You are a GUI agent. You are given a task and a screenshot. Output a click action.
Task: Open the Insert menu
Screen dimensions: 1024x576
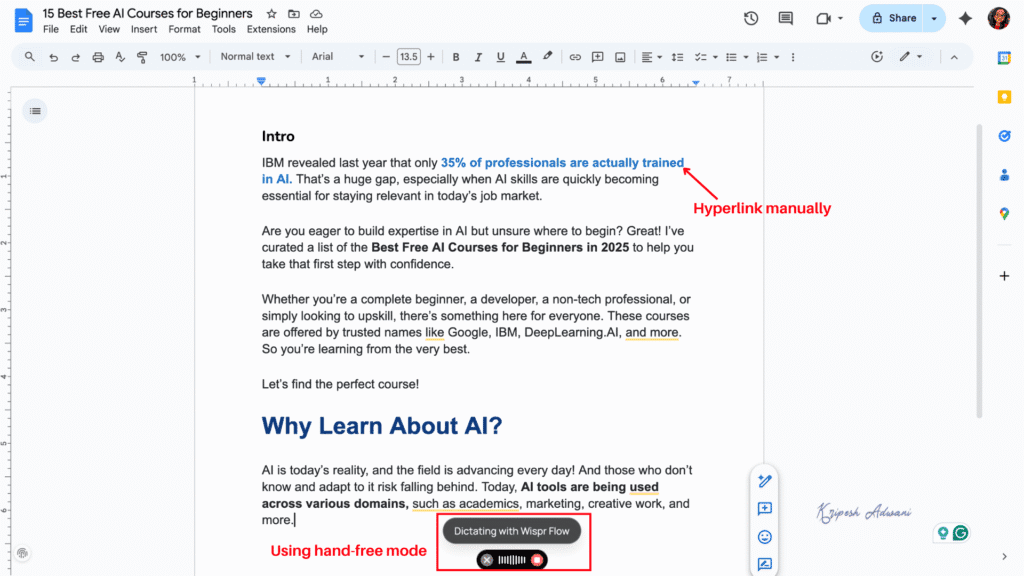point(144,29)
